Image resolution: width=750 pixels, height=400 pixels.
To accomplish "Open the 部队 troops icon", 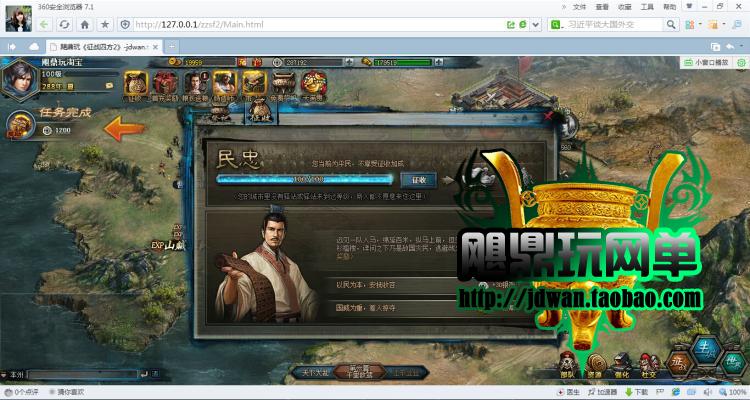I will [566, 363].
